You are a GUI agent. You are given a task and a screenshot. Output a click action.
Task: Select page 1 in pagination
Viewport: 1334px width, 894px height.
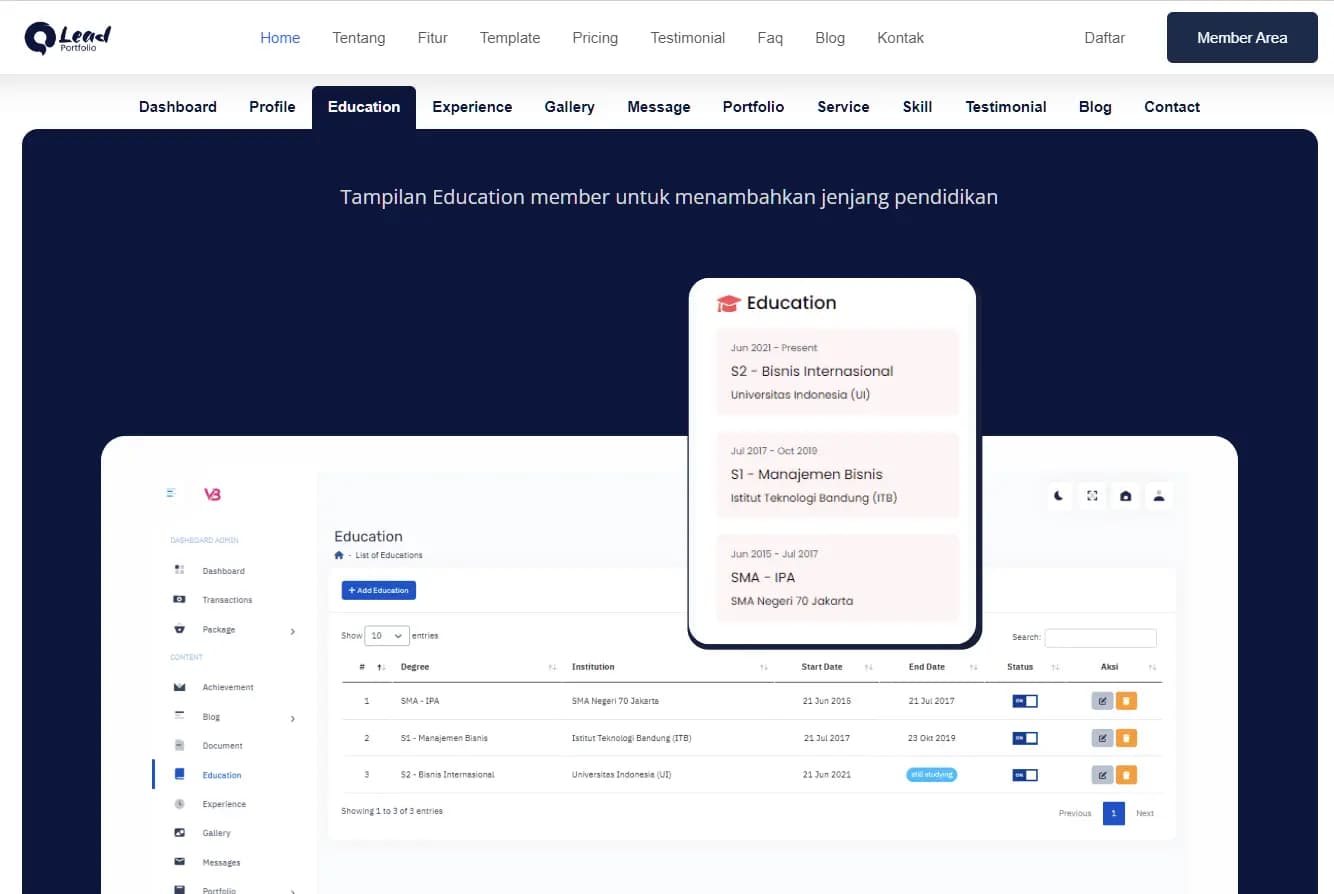click(1114, 813)
